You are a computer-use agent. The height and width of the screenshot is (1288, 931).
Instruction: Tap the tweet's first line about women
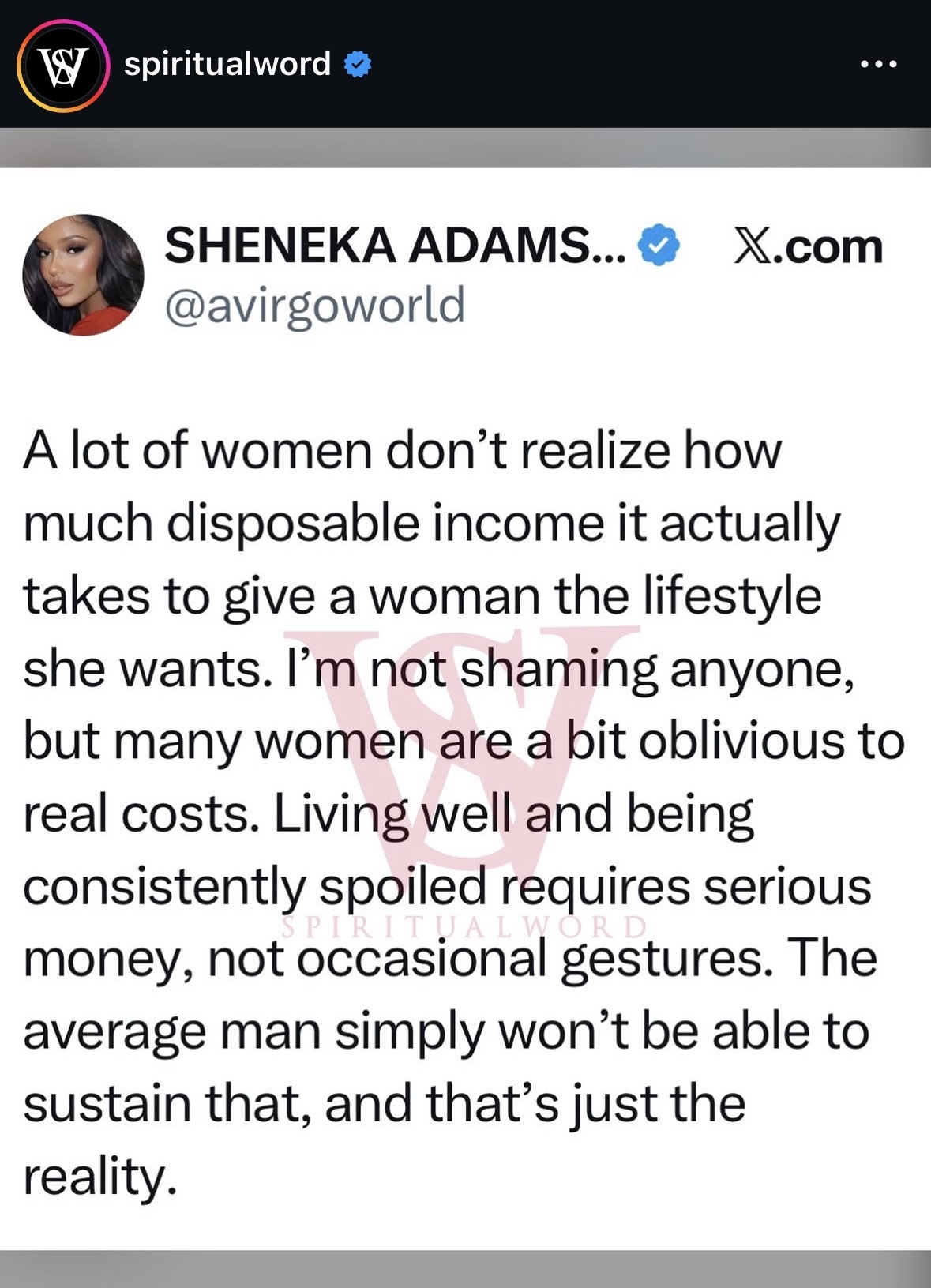403,450
